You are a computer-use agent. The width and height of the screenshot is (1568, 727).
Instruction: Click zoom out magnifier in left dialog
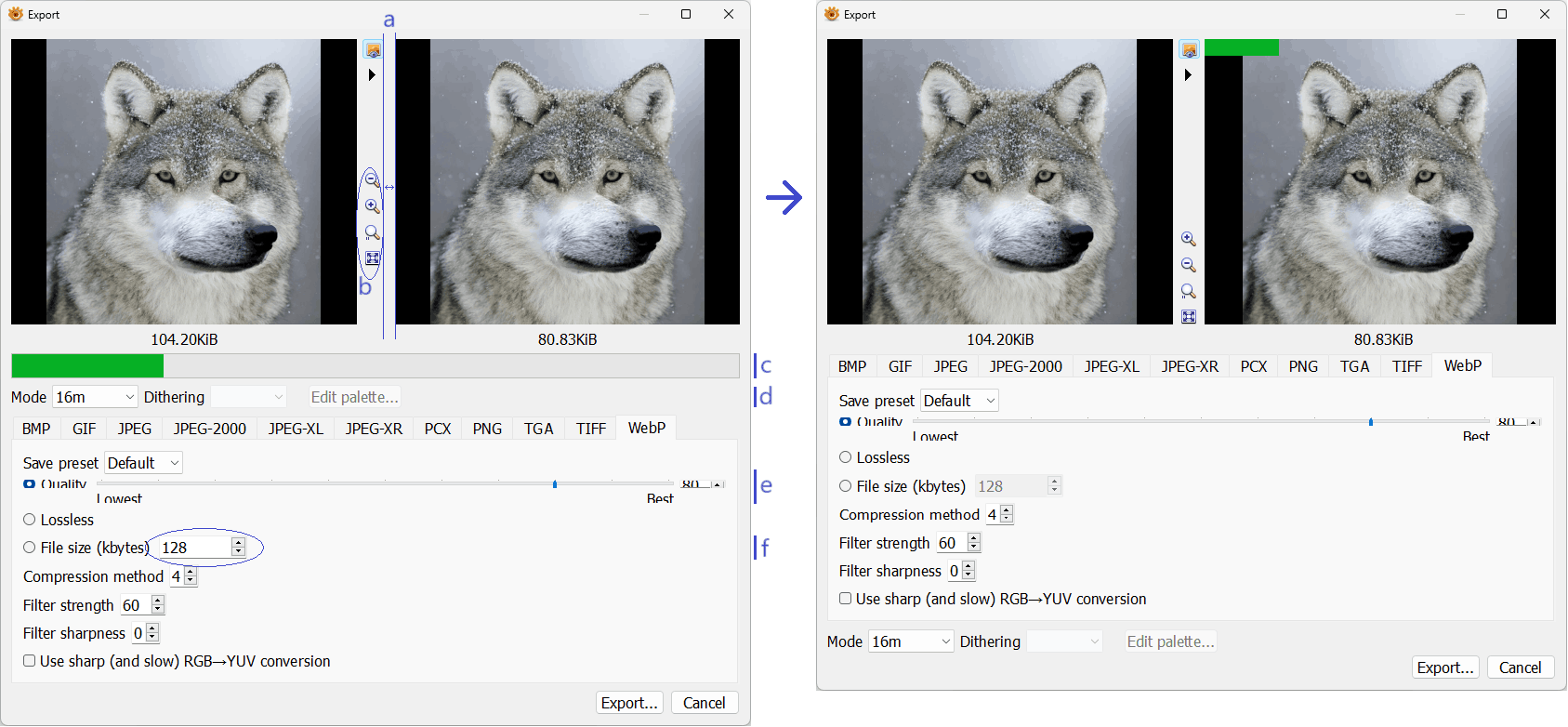coord(372,179)
